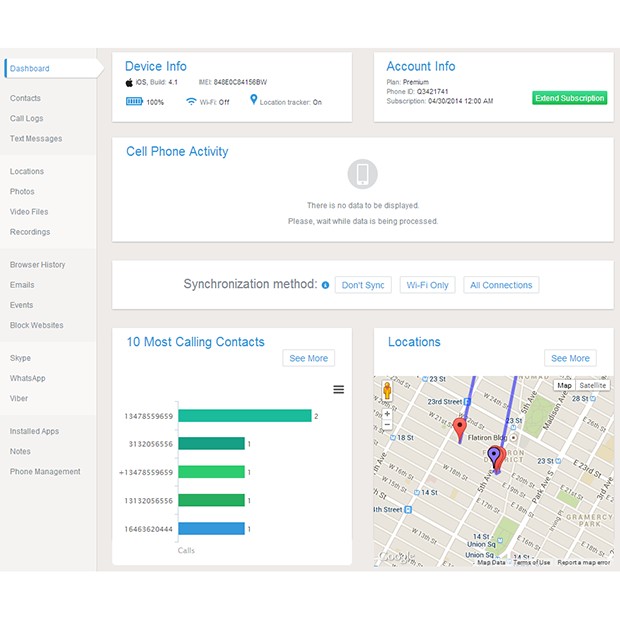Open the Terms of Use map link
The image size is (620, 620).
(531, 563)
